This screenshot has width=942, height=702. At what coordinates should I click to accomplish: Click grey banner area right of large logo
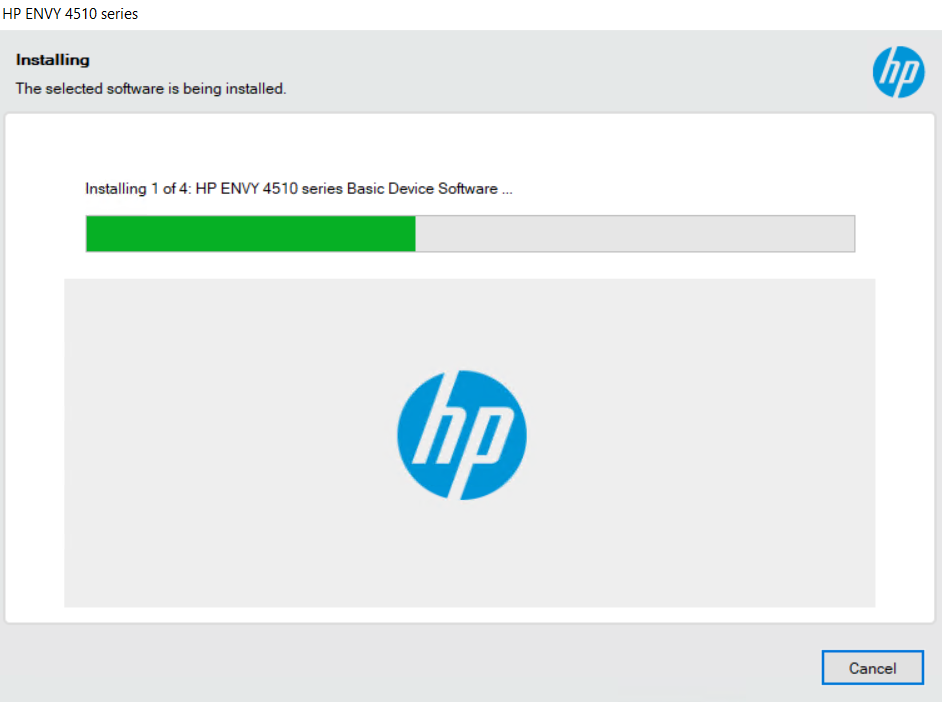click(x=700, y=440)
